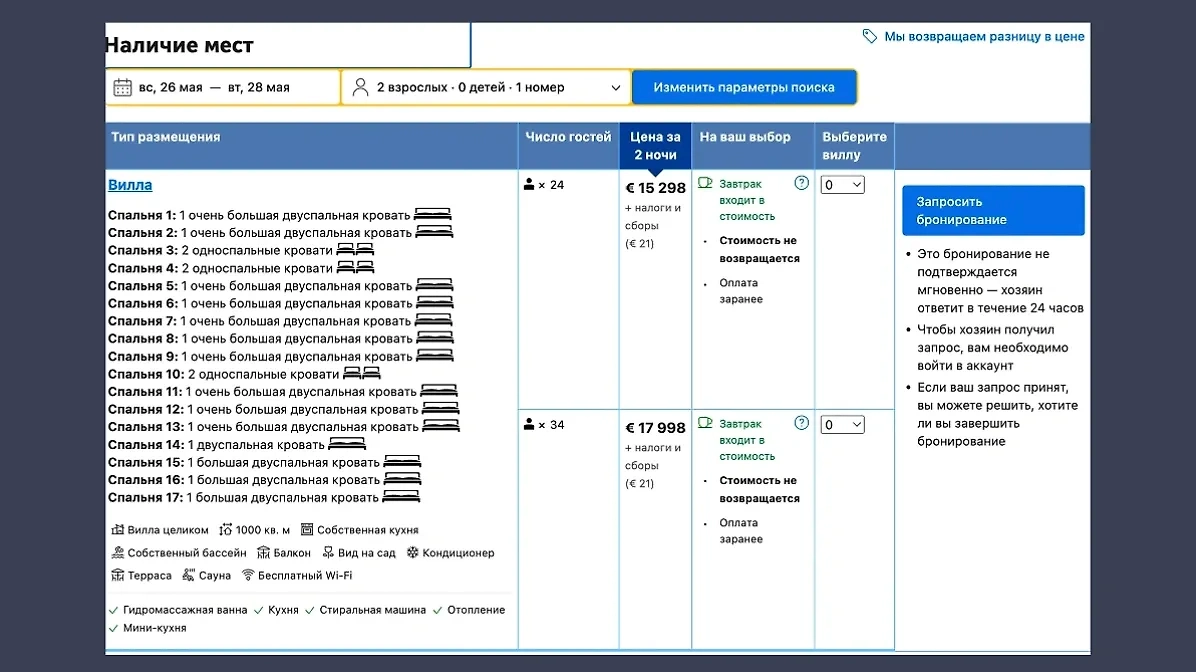
Task: Open villa quantity dropdown for 34 guests
Action: (842, 425)
